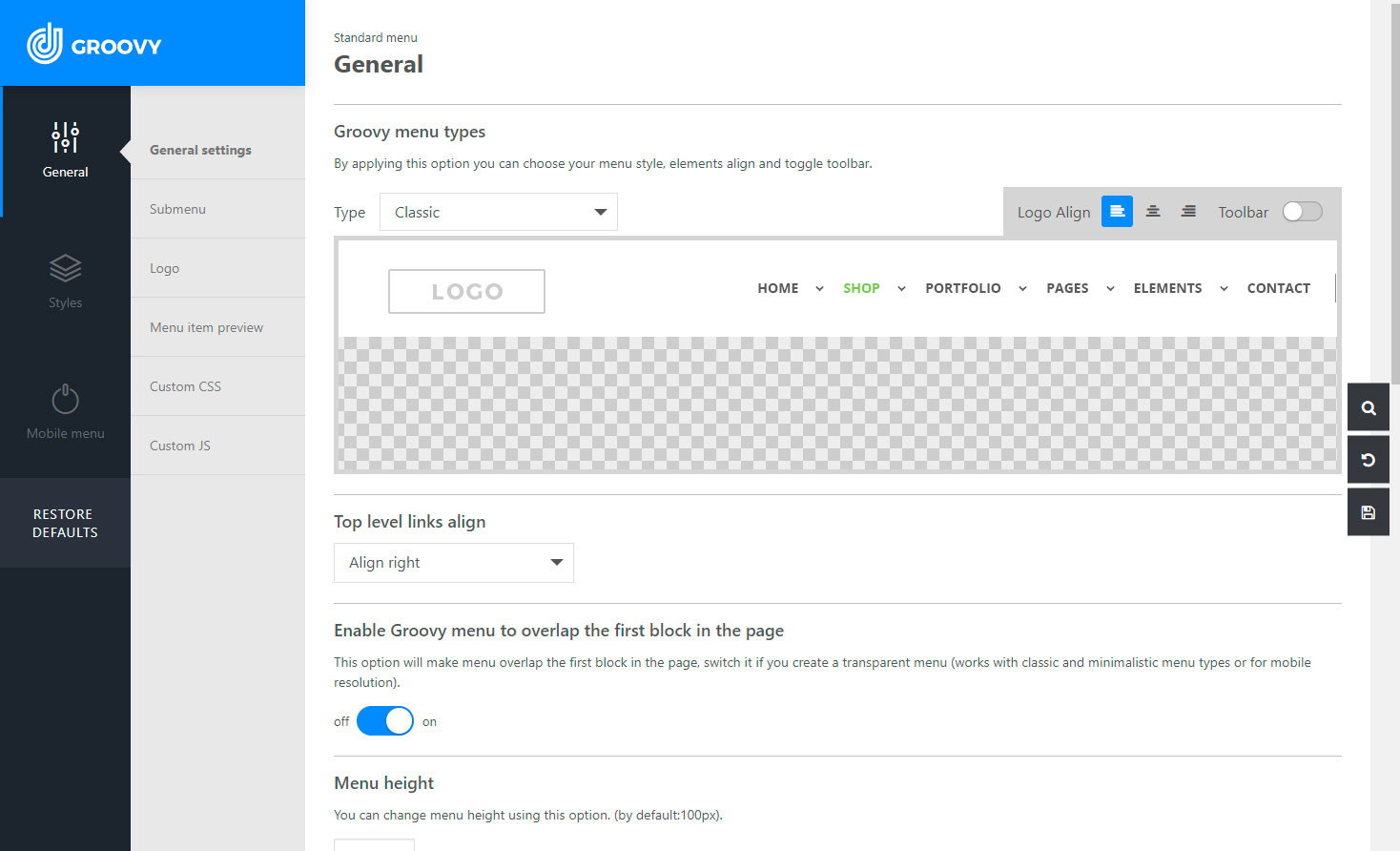Click the RESTORE DEFAULTS button
The image size is (1400, 851).
[x=65, y=523]
